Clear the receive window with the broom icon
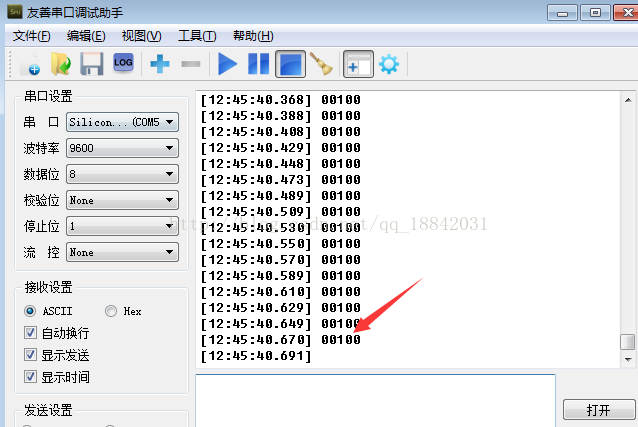The image size is (638, 427). click(321, 64)
